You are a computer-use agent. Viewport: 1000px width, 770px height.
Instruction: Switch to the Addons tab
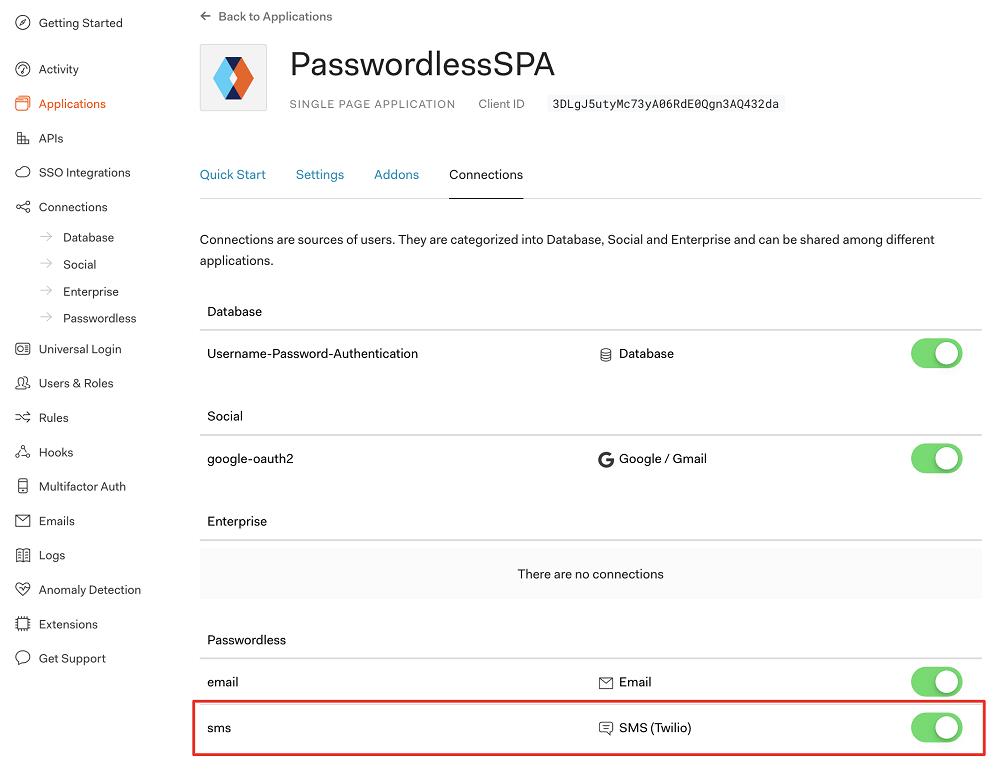(396, 175)
